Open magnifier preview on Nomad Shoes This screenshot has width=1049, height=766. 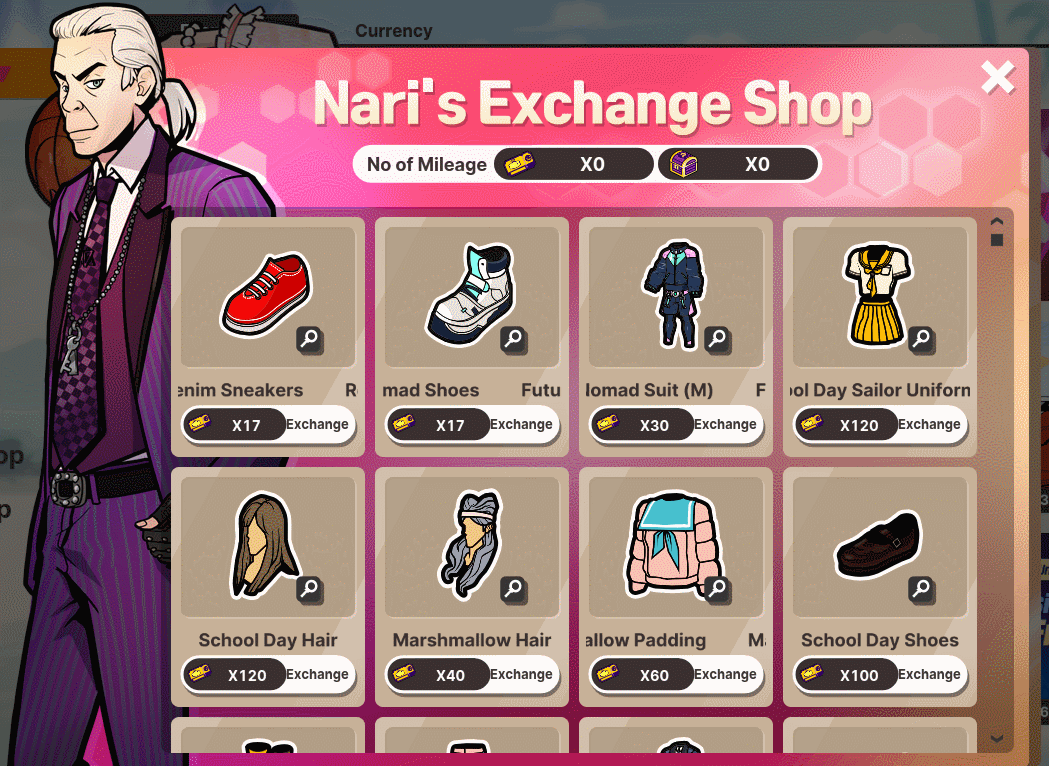(514, 339)
